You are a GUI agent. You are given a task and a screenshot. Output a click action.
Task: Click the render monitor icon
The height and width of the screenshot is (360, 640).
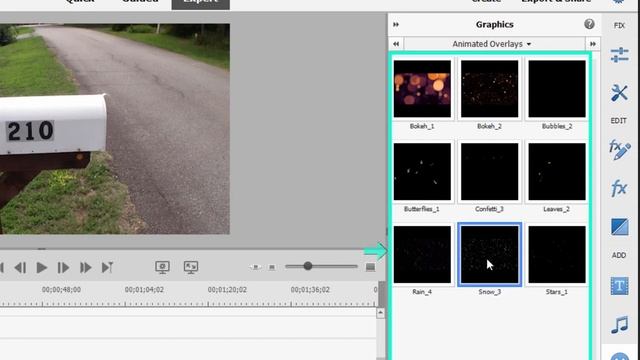(162, 267)
